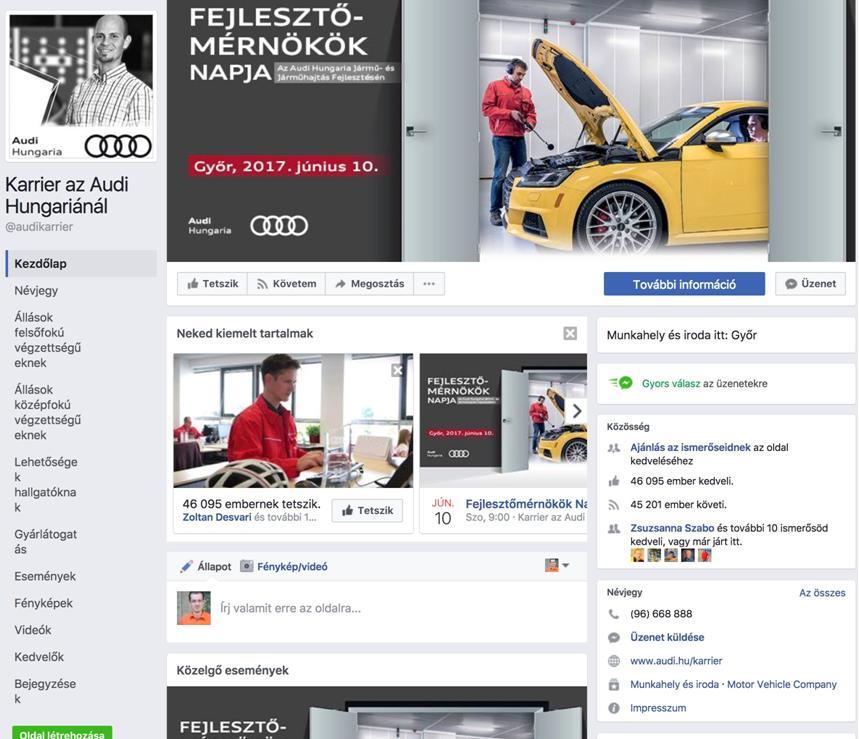This screenshot has height=739, width=859.
Task: Click the featured event thumbnail image
Action: click(x=503, y=420)
